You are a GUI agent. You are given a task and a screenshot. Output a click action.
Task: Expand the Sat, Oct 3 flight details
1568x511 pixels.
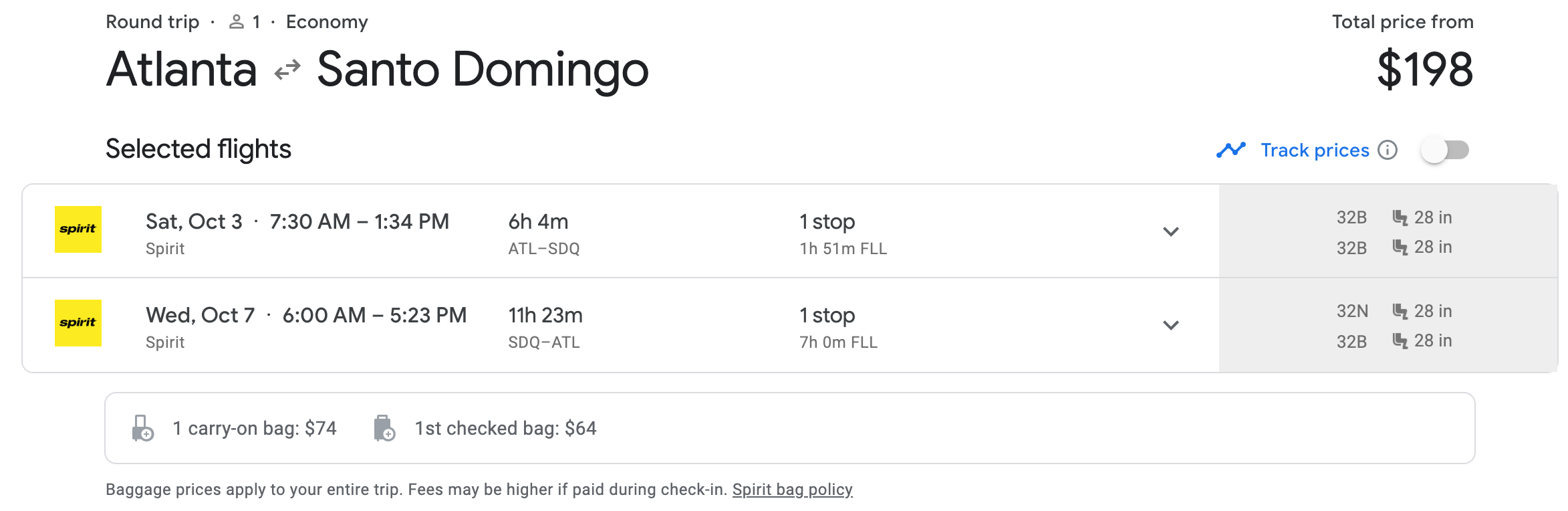point(1170,231)
